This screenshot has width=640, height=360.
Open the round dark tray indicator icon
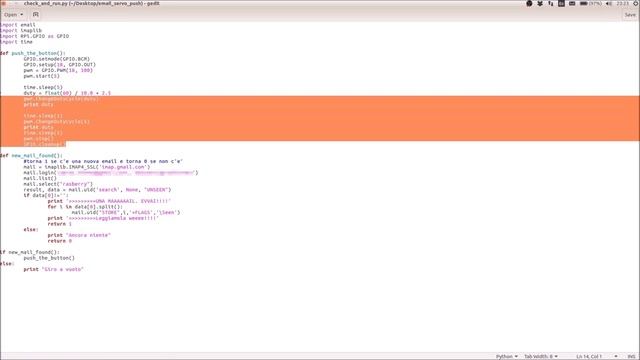529,3
